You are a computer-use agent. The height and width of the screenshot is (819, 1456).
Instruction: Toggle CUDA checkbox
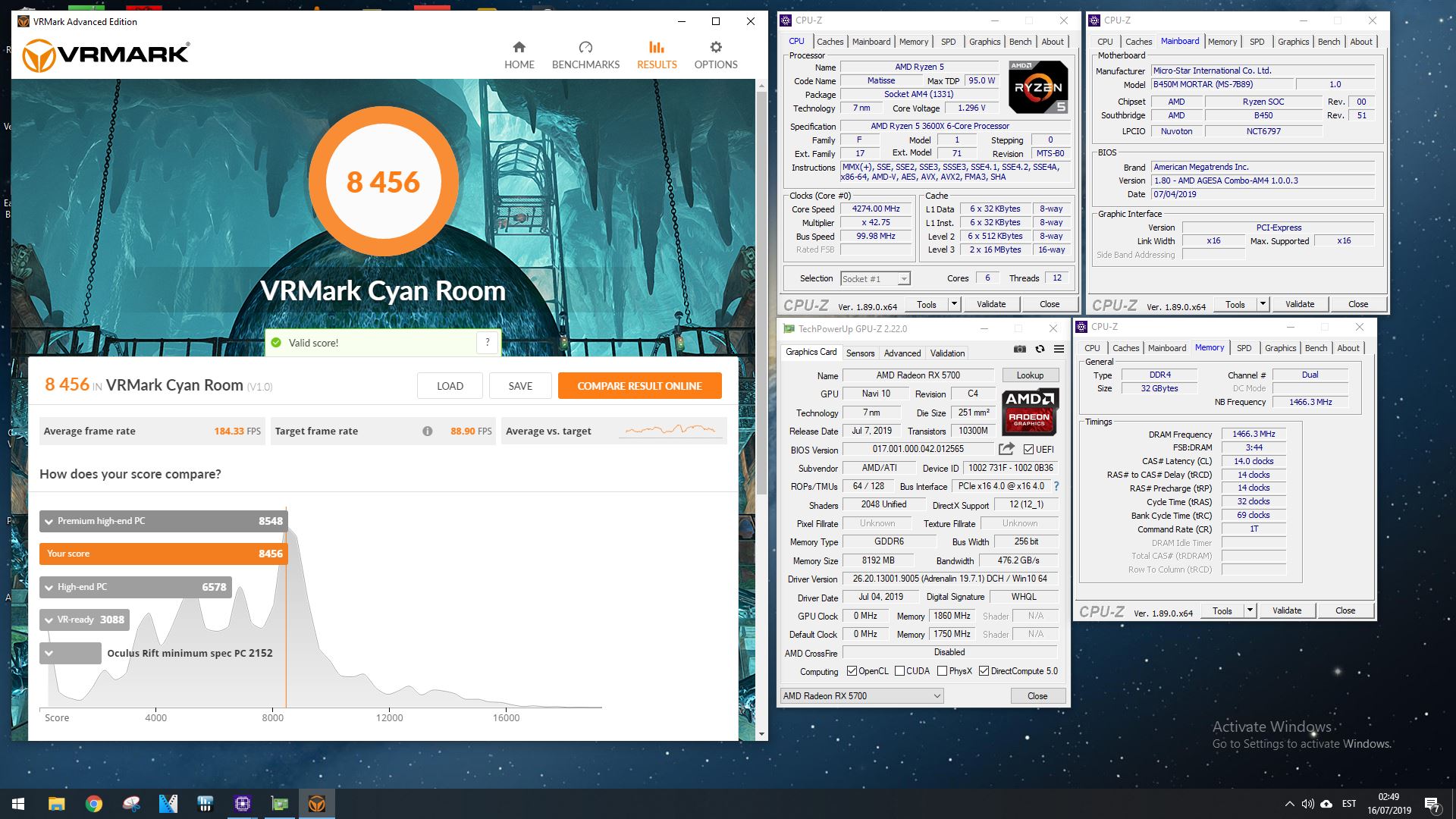click(899, 671)
